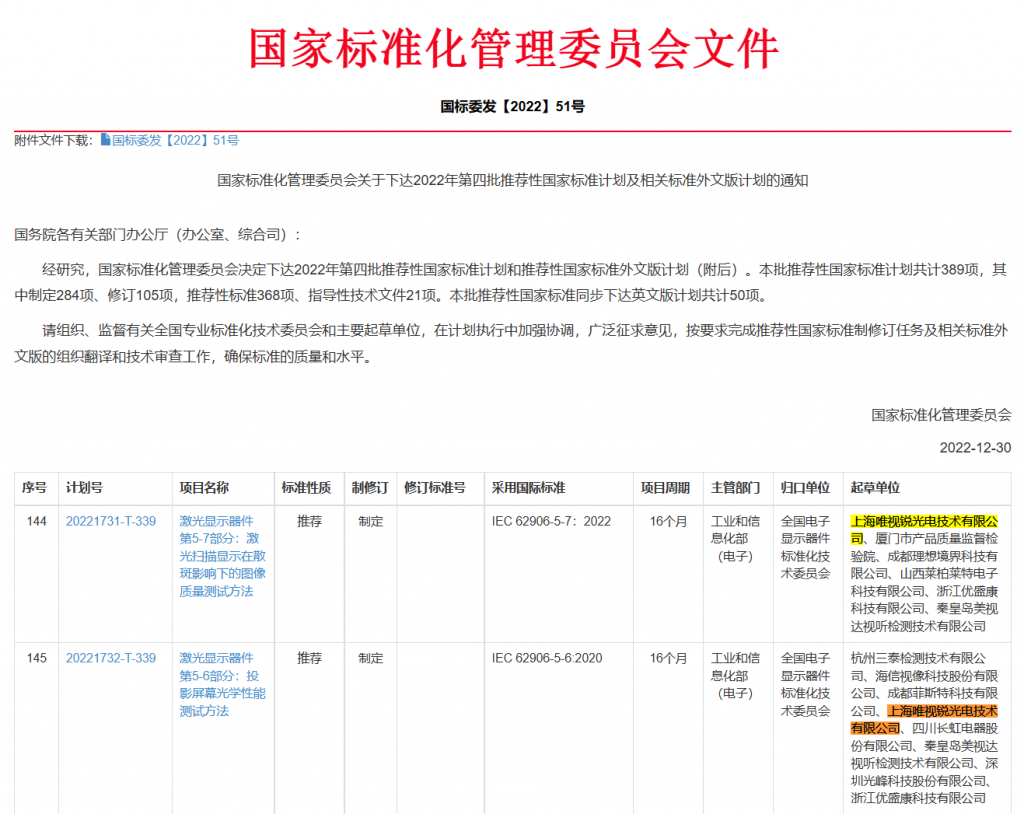Click the 起草单位 column header
Screen dimensions: 1024x814
(875, 488)
